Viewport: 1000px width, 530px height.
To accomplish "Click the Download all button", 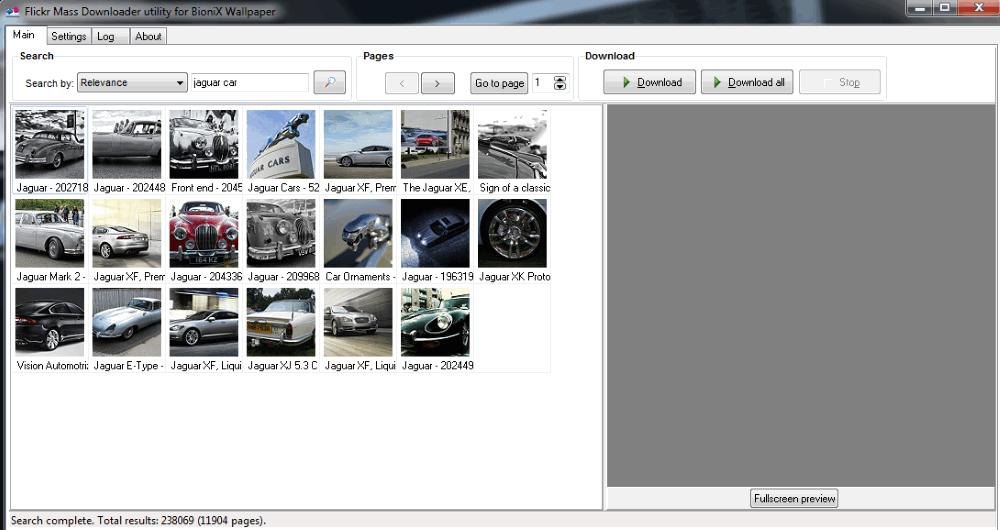I will [x=747, y=82].
